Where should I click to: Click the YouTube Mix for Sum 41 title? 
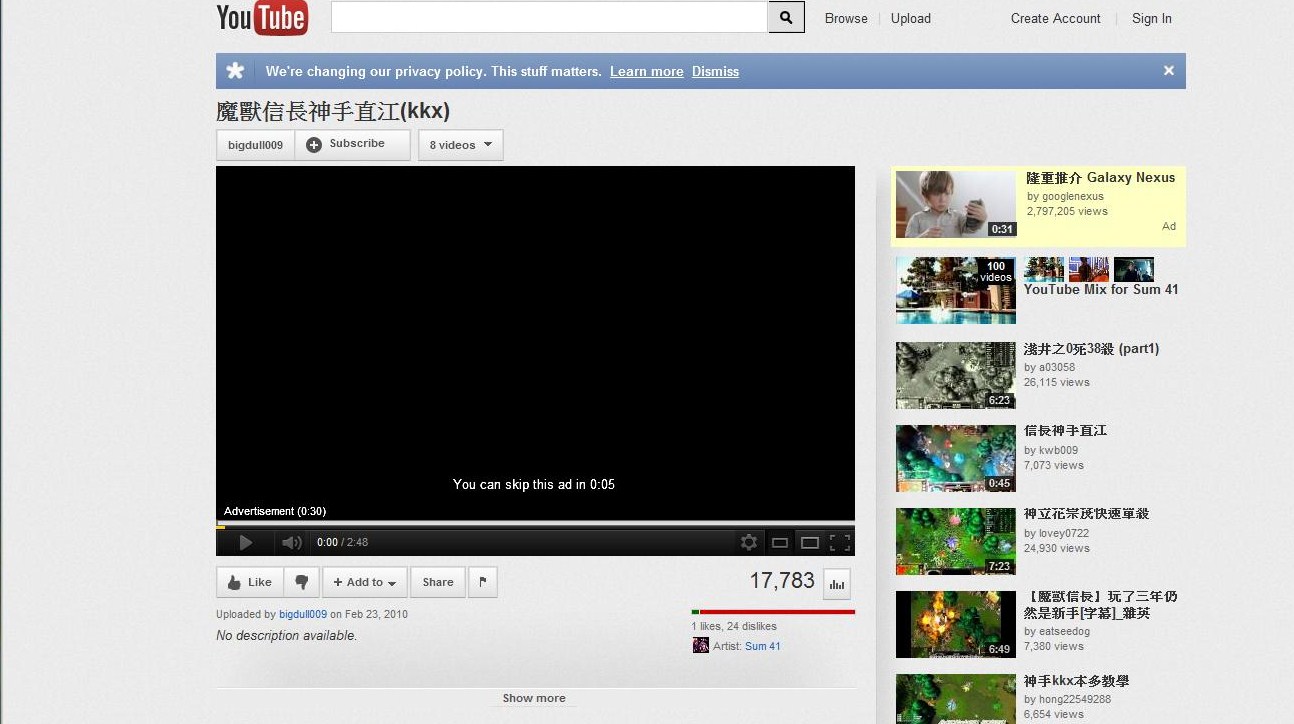point(1101,289)
